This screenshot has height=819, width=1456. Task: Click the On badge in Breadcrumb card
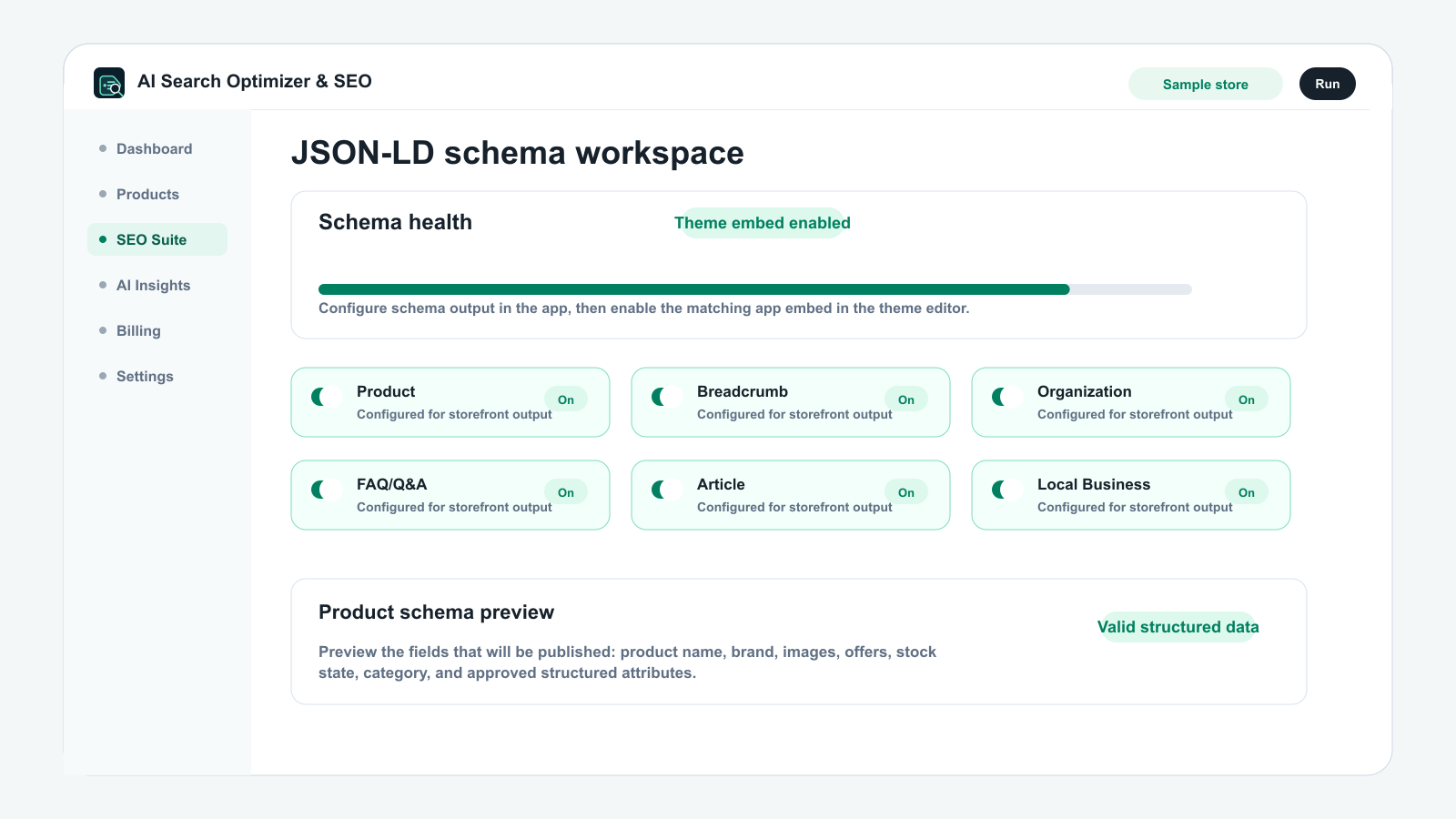[906, 399]
